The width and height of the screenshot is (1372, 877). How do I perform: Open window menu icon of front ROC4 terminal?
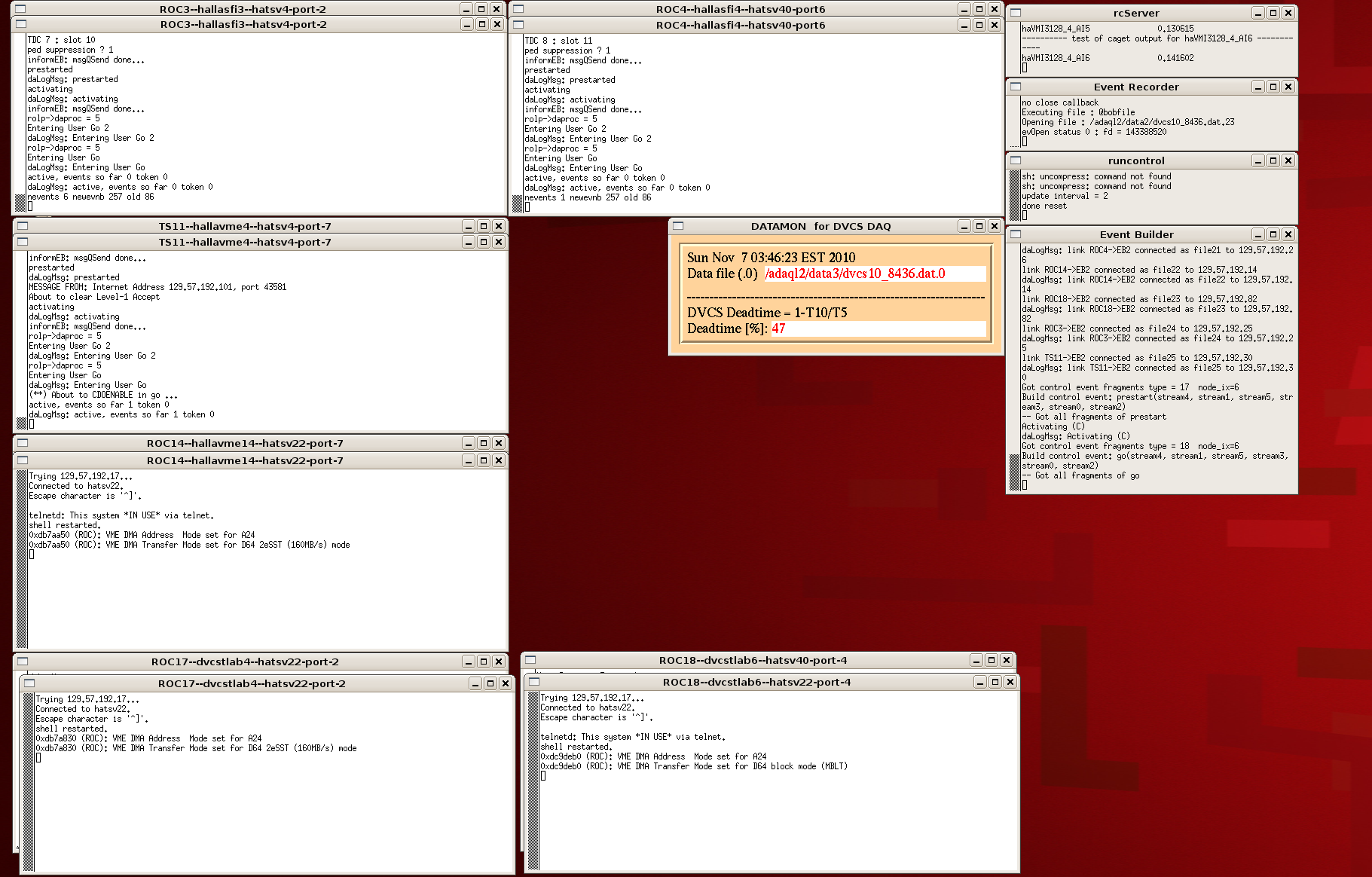[518, 25]
